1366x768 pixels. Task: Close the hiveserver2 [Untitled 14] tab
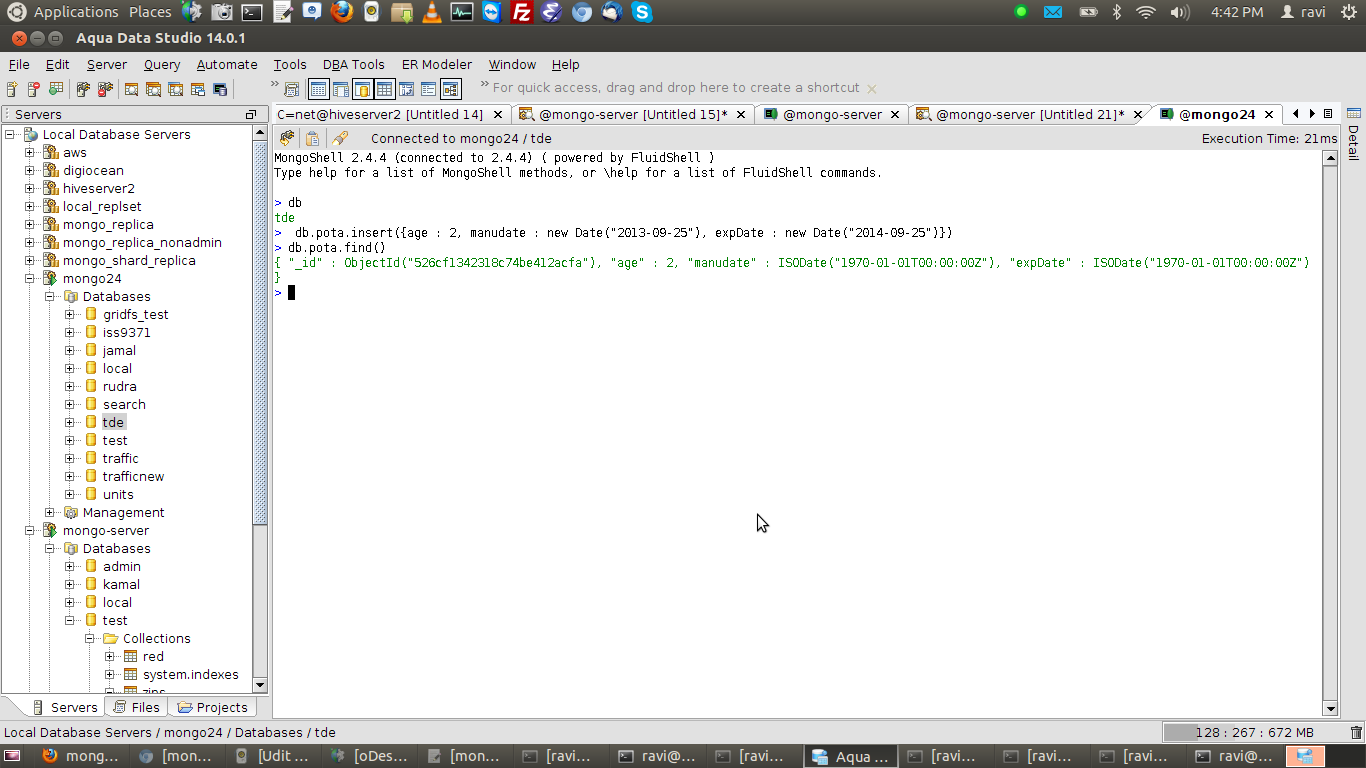pyautogui.click(x=498, y=115)
